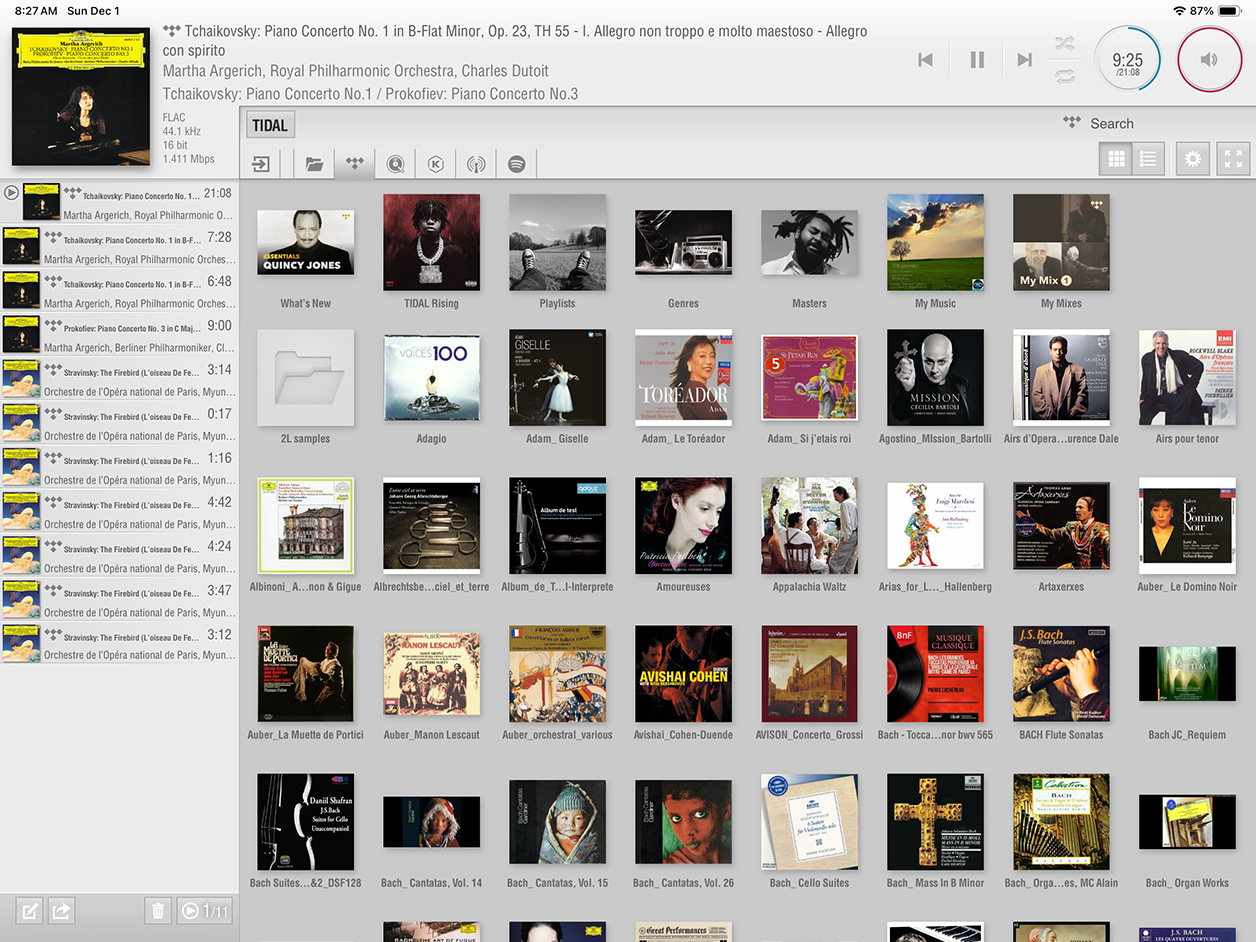Select the 3:12 Firebird queue track
The height and width of the screenshot is (942, 1256).
click(x=119, y=644)
